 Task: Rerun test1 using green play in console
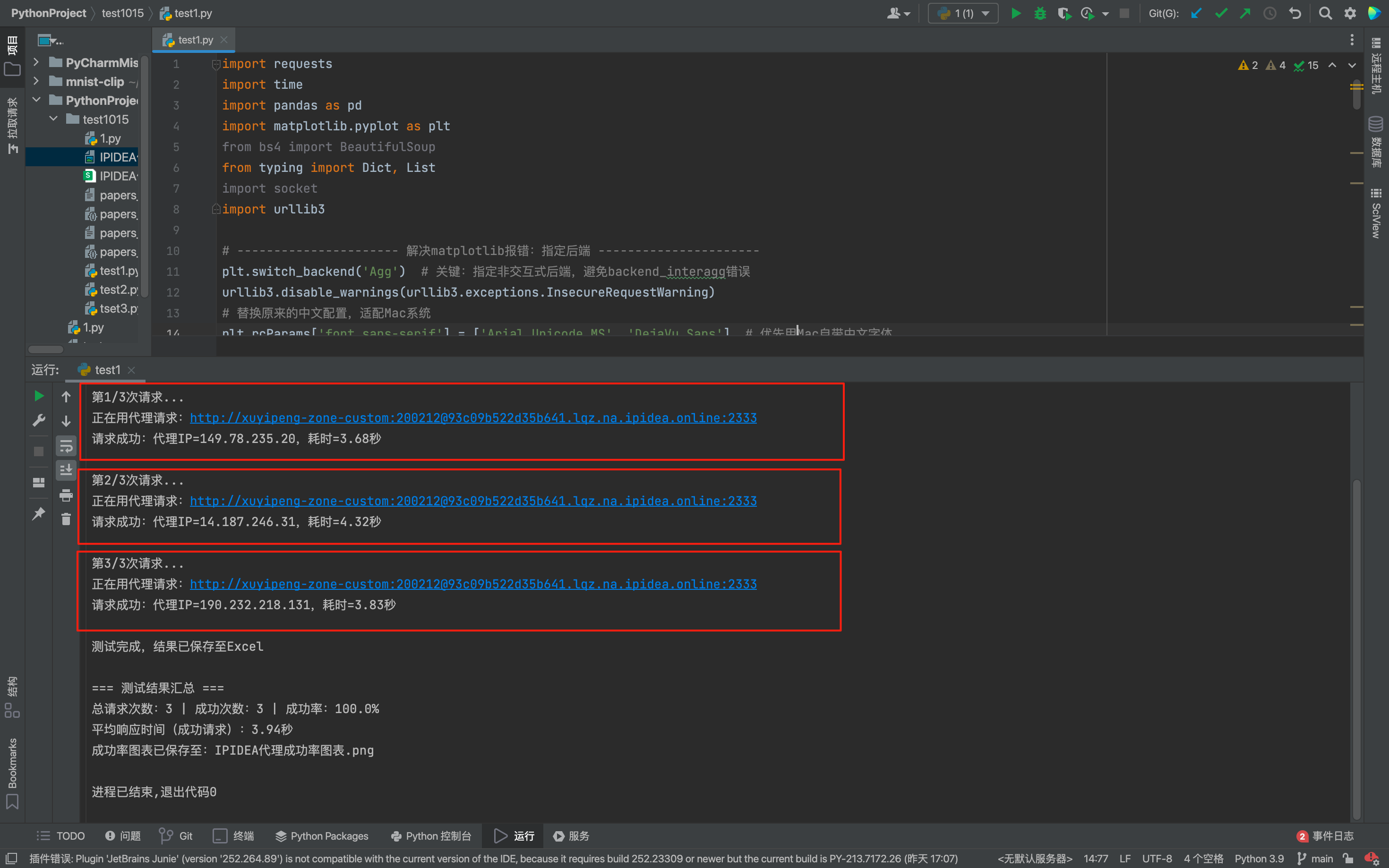click(x=38, y=396)
